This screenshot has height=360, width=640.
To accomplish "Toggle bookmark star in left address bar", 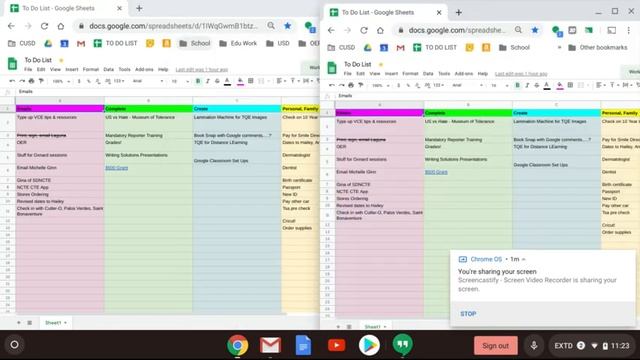I will tap(288, 26).
